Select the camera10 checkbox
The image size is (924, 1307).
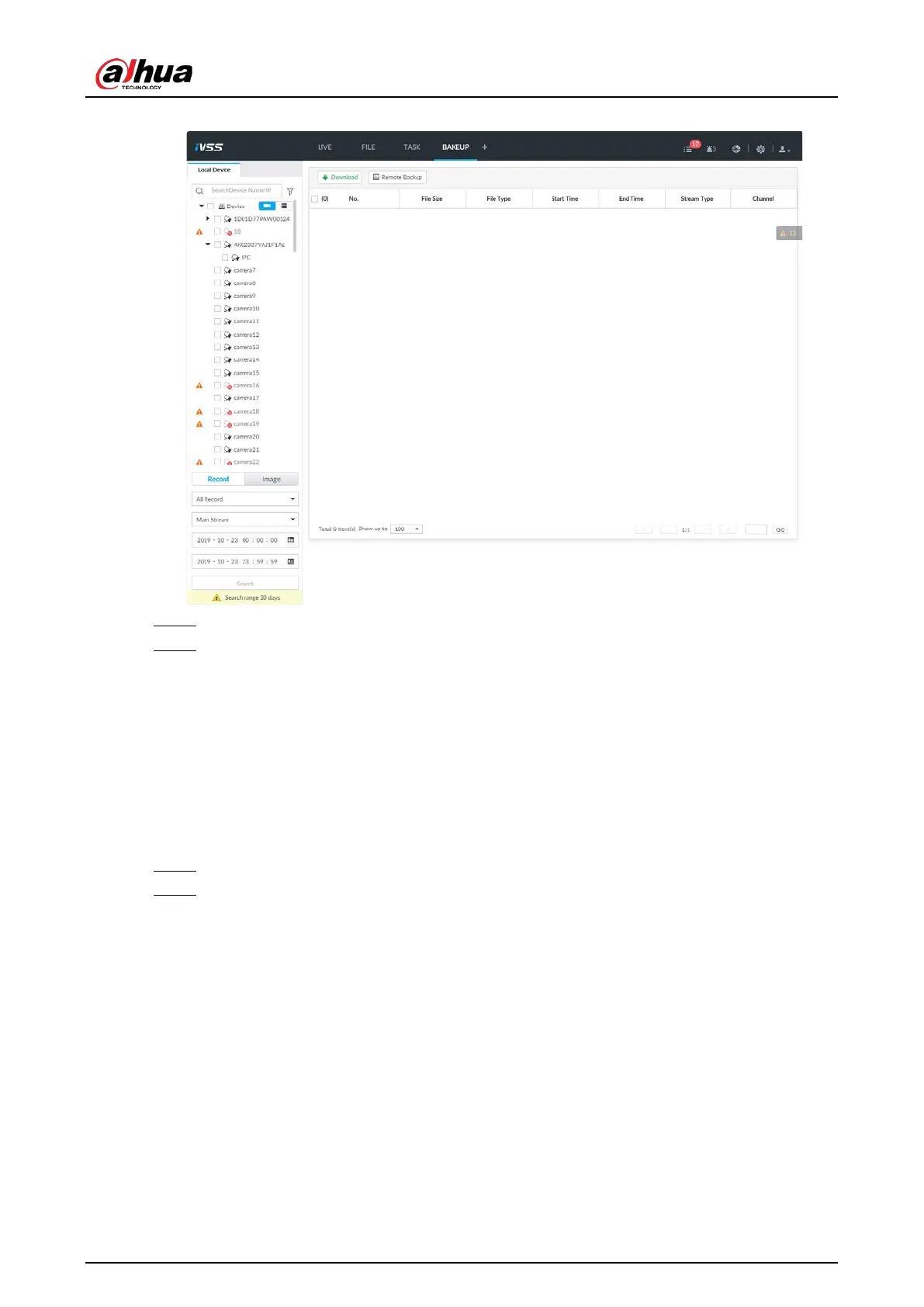point(217,309)
